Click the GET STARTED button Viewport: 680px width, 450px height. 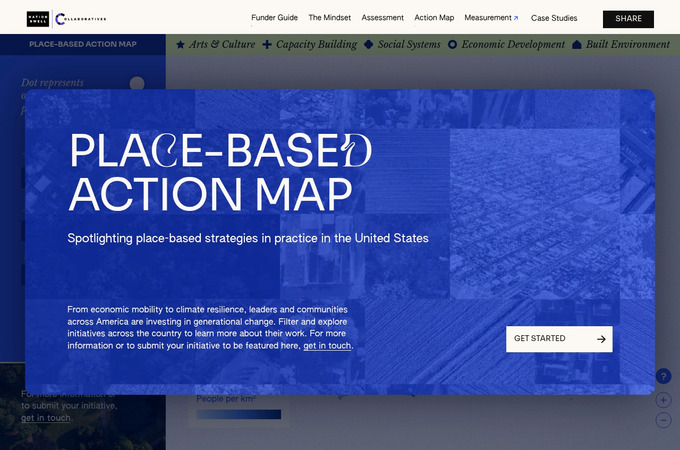[559, 339]
